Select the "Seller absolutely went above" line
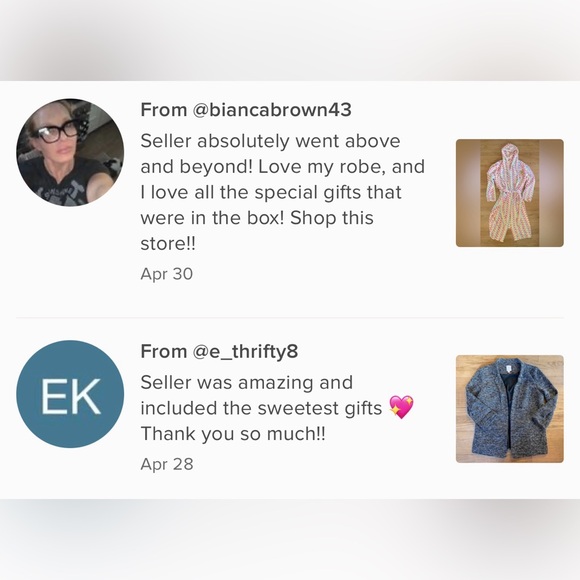580x580 pixels. click(270, 141)
